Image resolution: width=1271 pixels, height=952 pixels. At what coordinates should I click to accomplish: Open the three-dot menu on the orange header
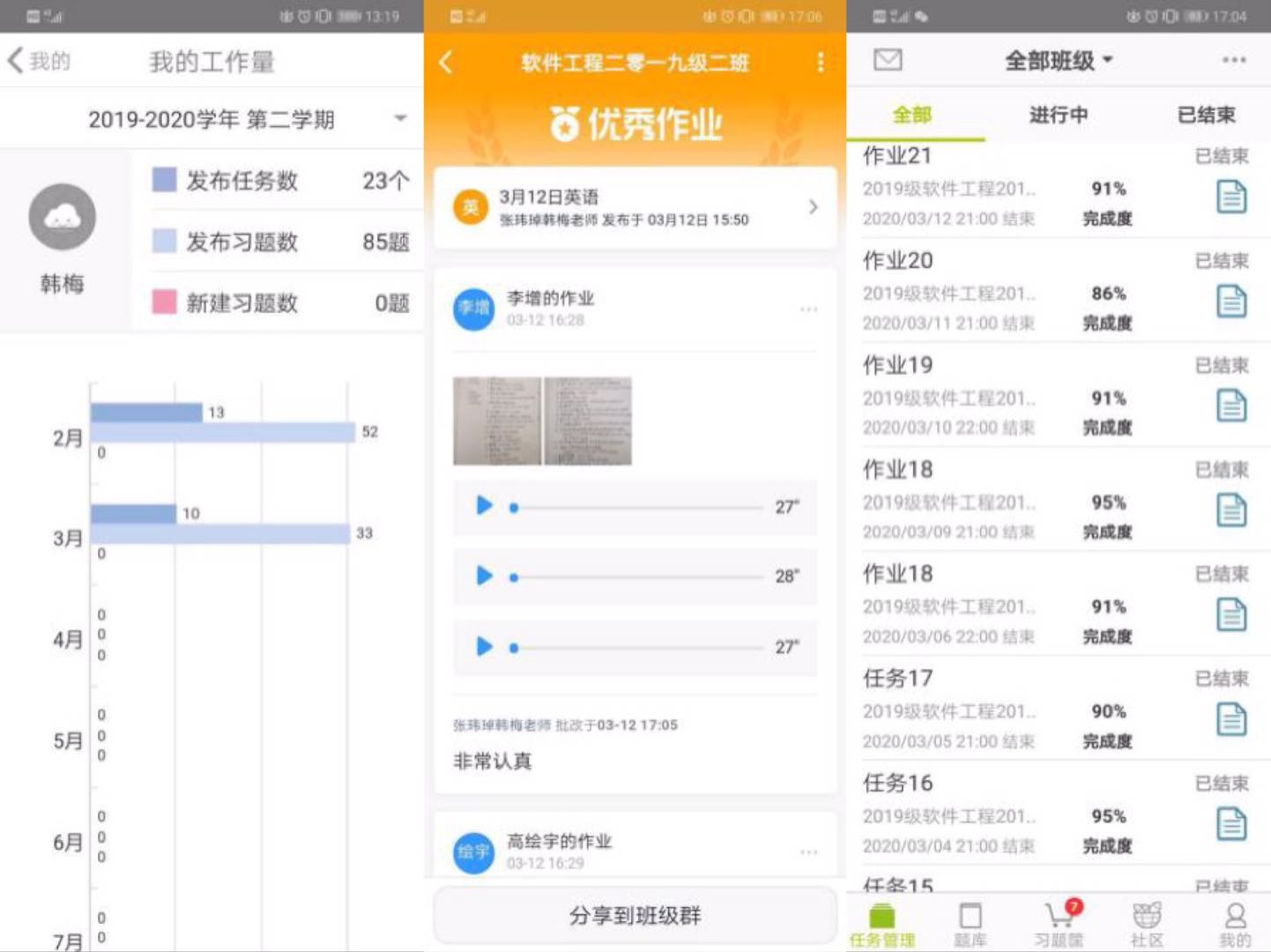[x=820, y=63]
